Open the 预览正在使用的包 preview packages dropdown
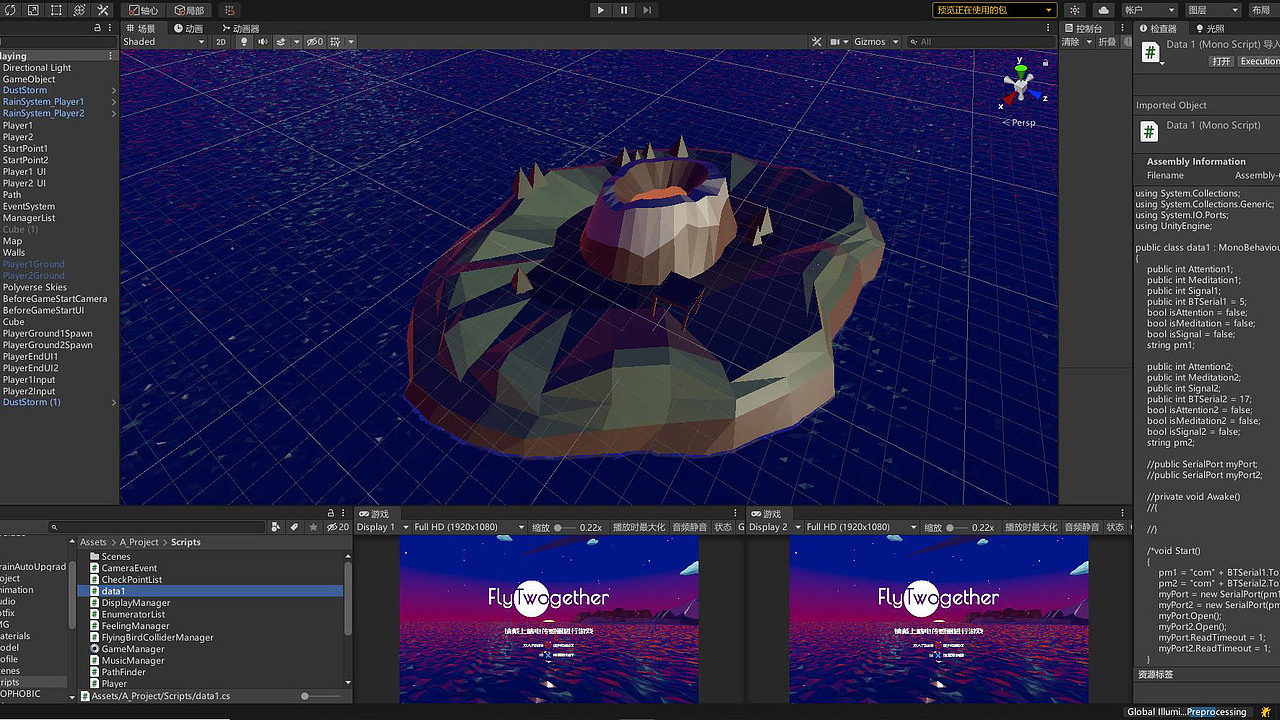The width and height of the screenshot is (1280, 720). [994, 10]
